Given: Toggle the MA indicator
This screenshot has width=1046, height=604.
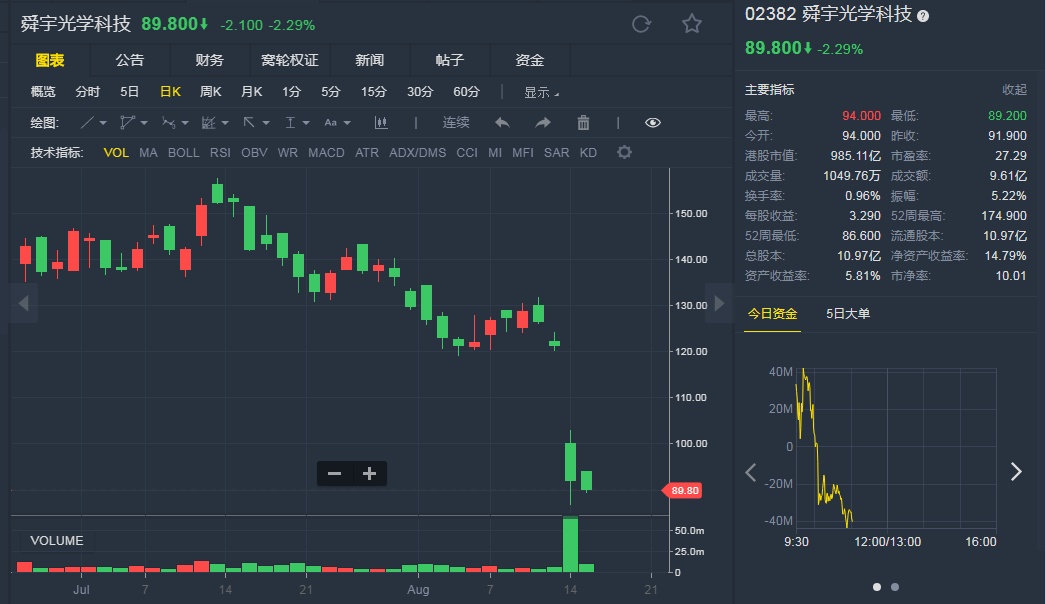Looking at the screenshot, I should coord(148,153).
